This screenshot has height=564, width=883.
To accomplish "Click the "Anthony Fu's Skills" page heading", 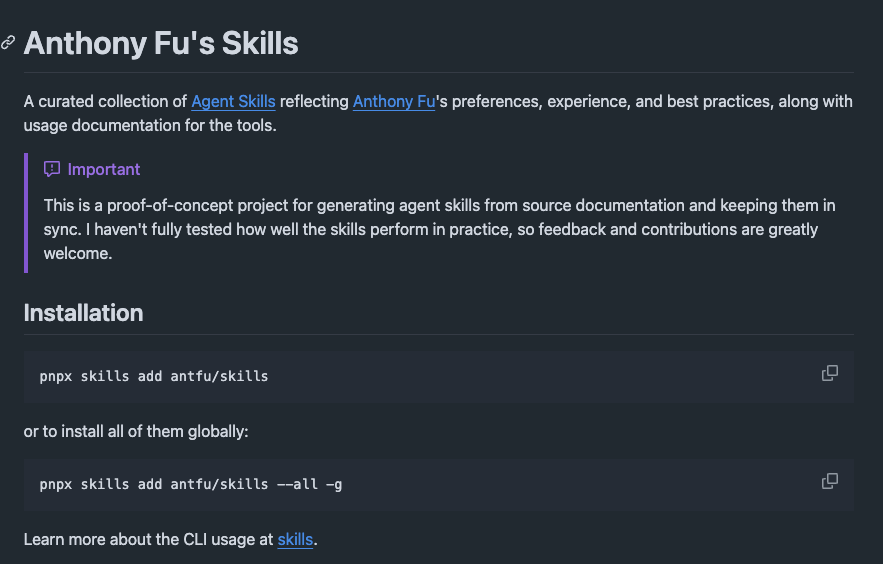I will coord(161,43).
